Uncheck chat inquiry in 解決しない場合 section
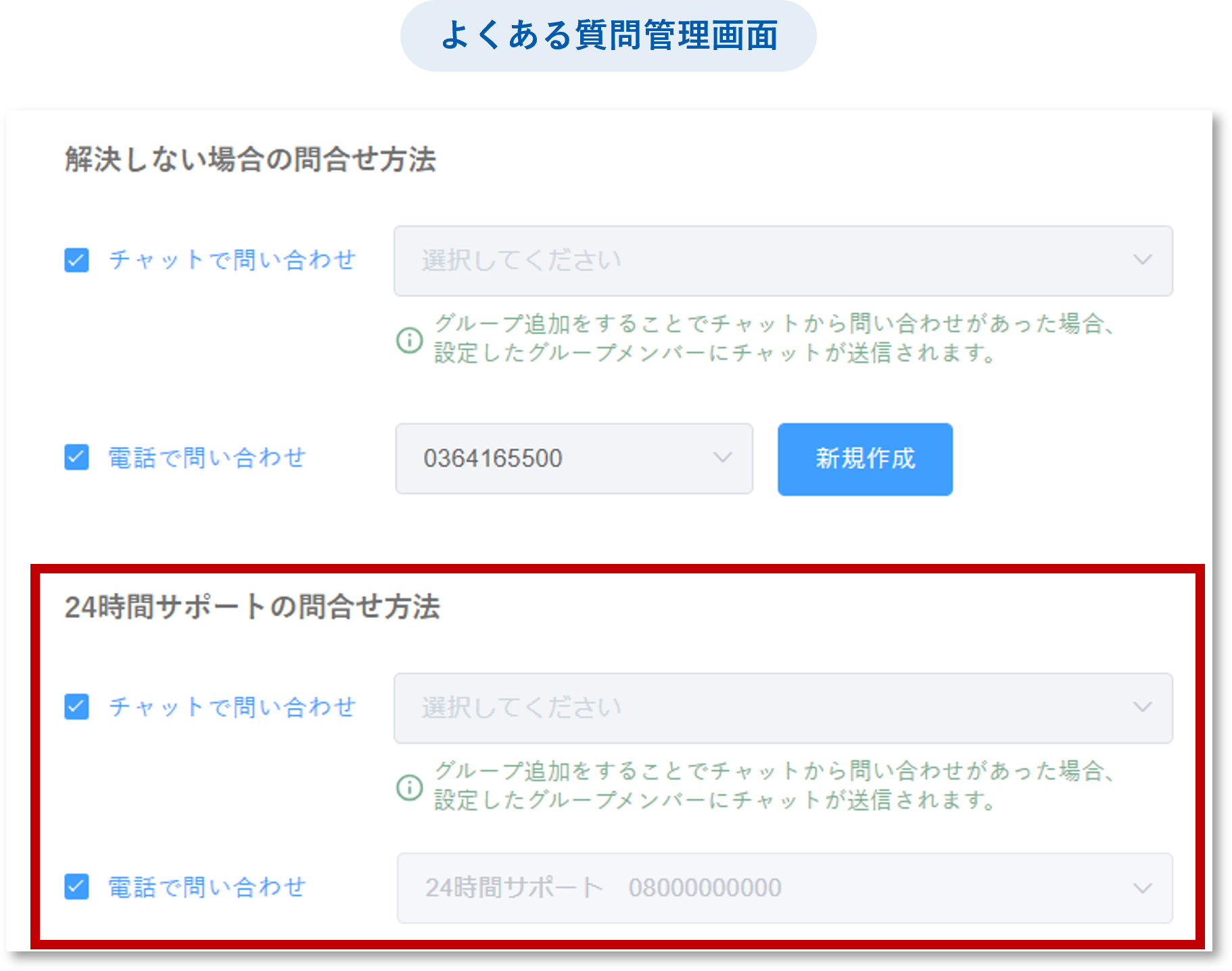The height and width of the screenshot is (971, 1232). point(76,260)
